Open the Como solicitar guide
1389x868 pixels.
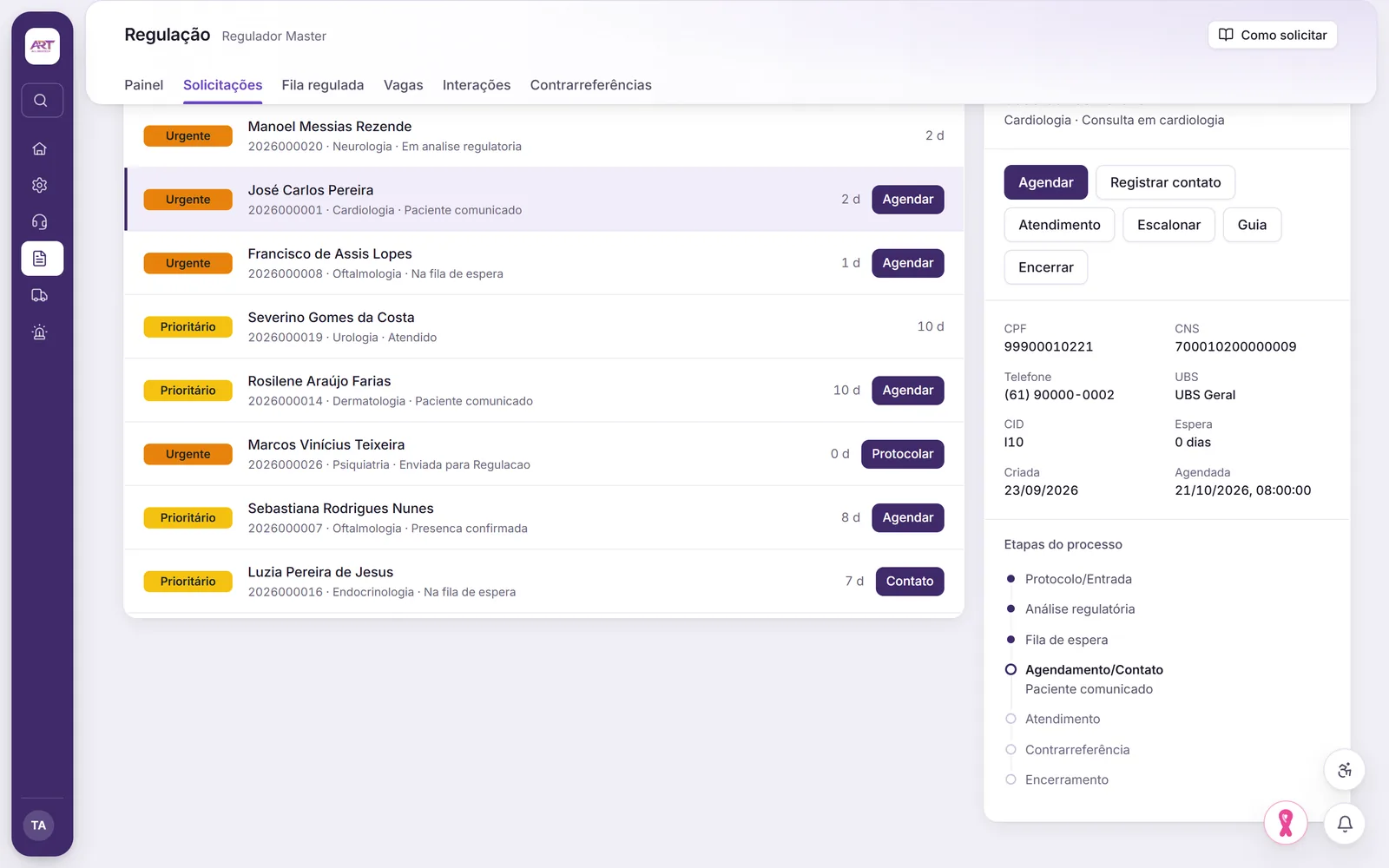1273,35
